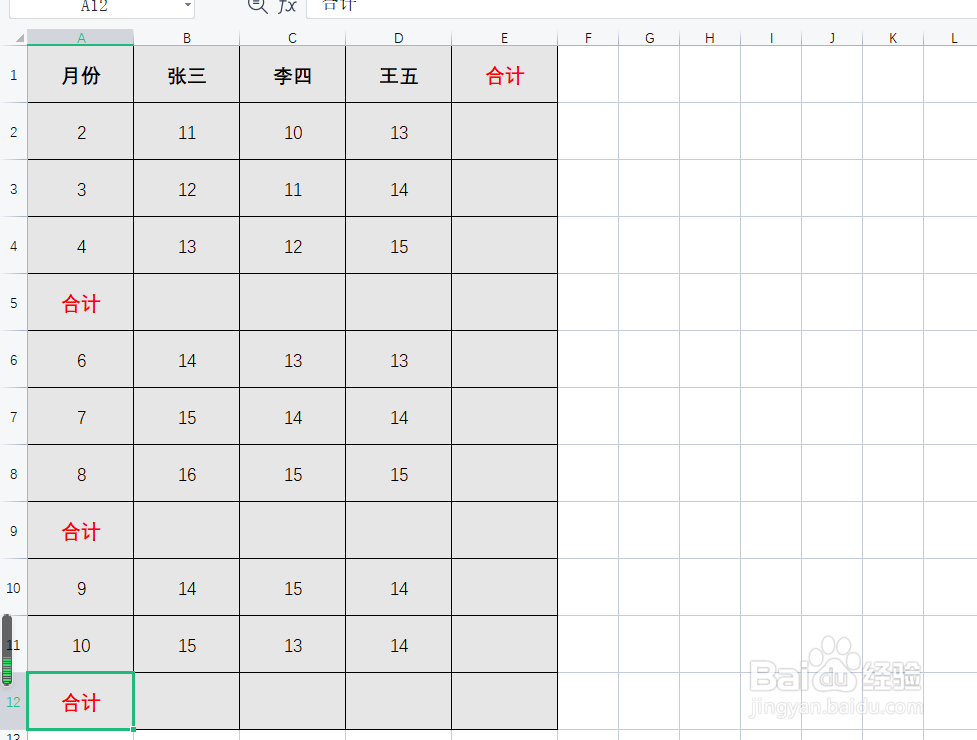Click cell A10 containing 9
This screenshot has height=740, width=977.
80,587
